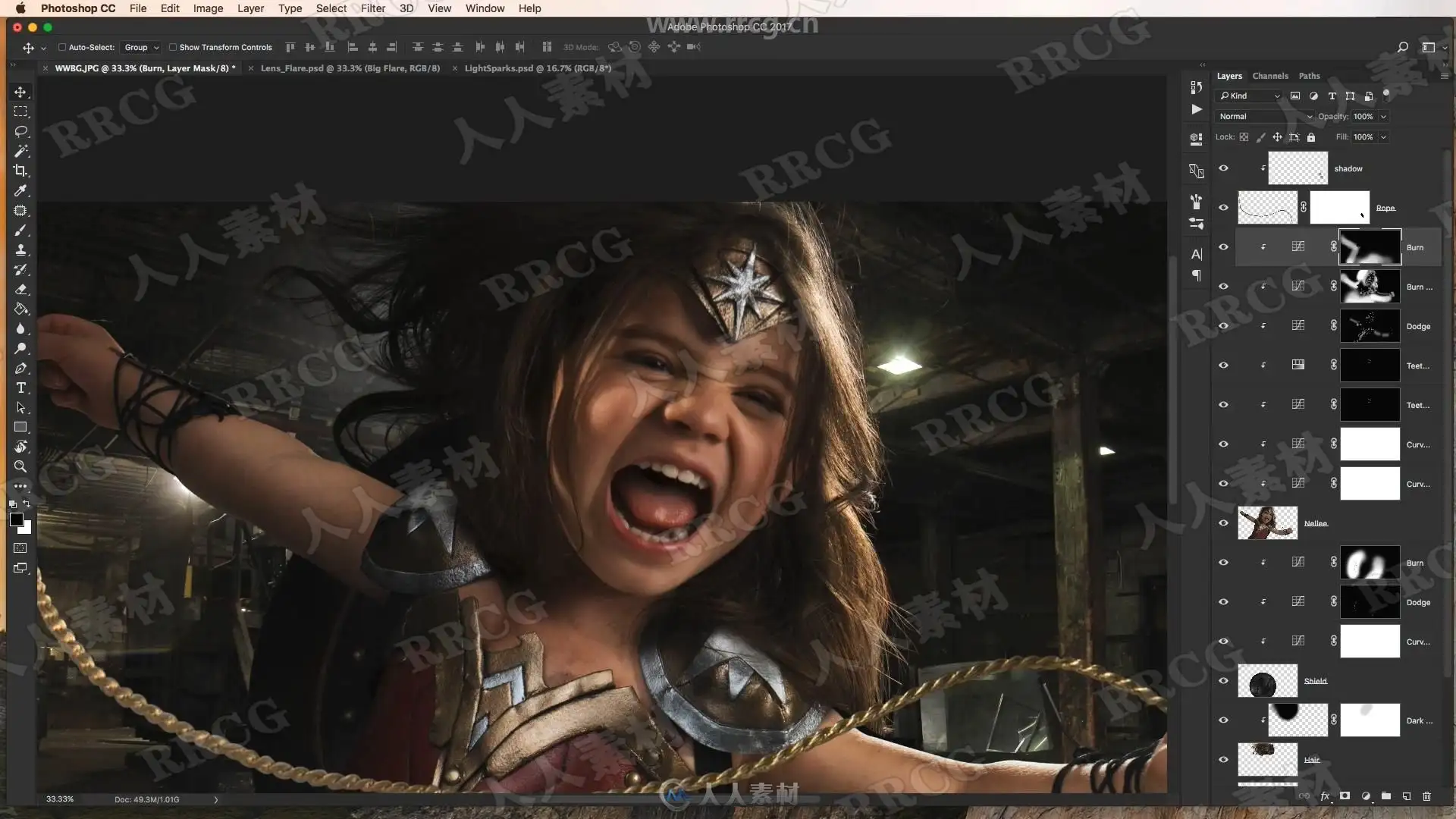Select the Lasso tool

pyautogui.click(x=20, y=131)
